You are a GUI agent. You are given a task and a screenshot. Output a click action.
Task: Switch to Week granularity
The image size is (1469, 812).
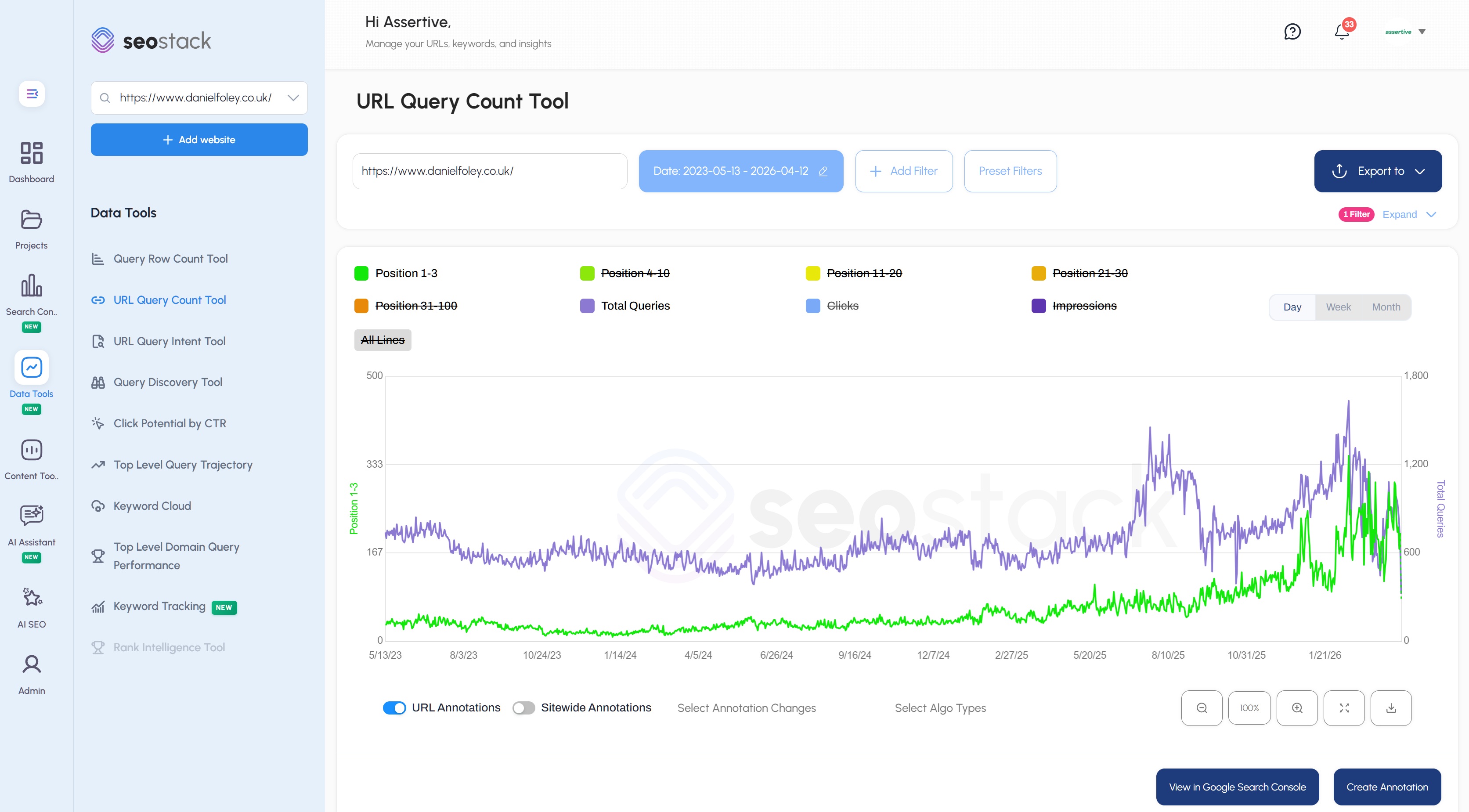click(x=1338, y=307)
